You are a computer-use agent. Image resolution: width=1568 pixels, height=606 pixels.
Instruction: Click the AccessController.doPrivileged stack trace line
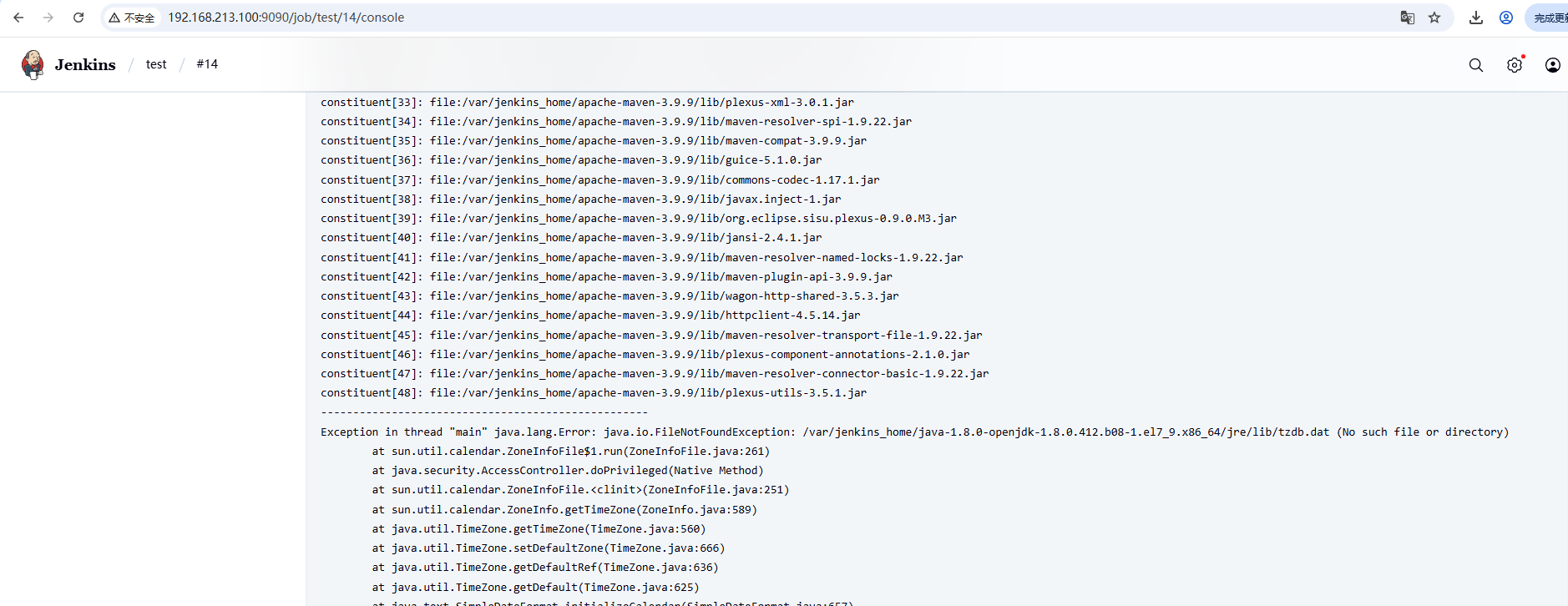click(x=568, y=470)
